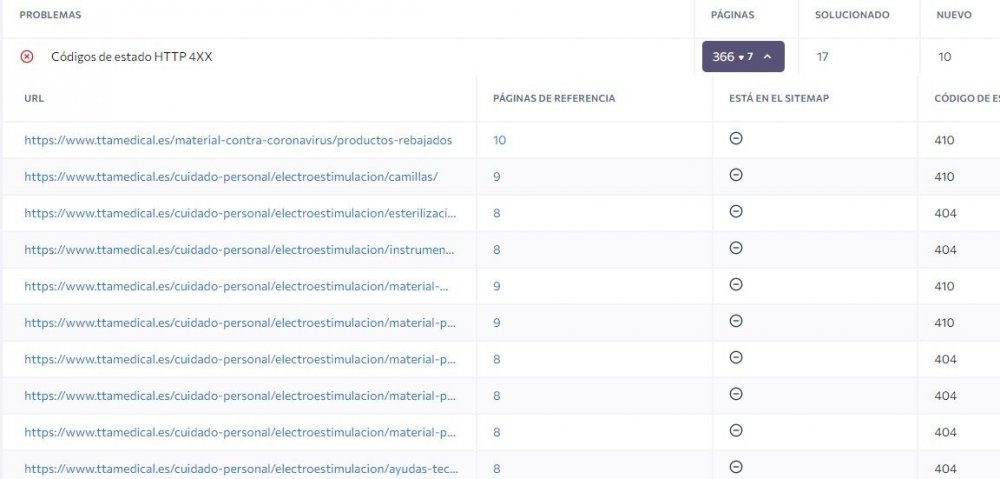Screen dimensions: 1000x479
Task: Click the Solucionado value 17
Action: coord(822,57)
